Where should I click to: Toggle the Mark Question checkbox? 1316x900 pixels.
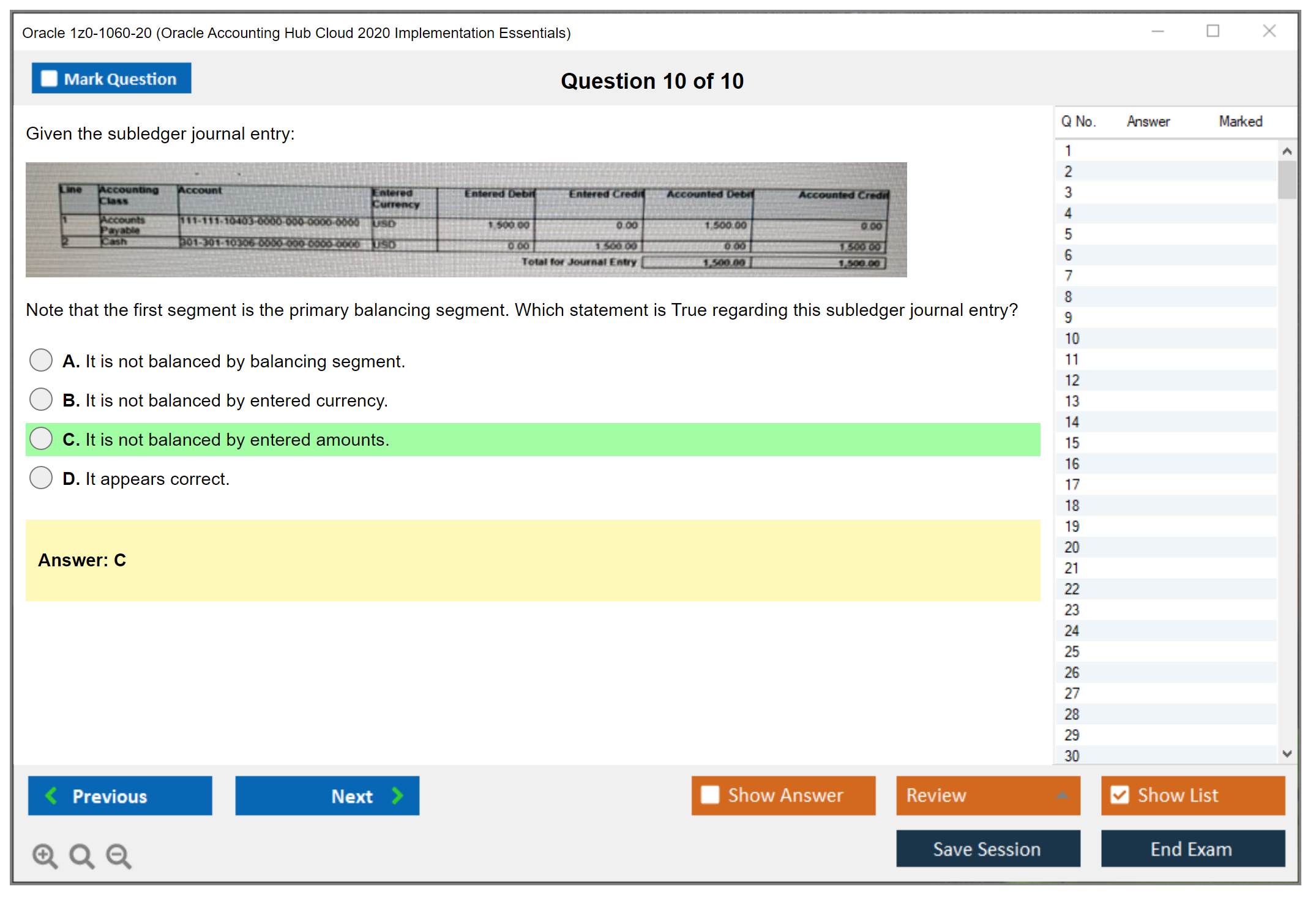pyautogui.click(x=49, y=79)
